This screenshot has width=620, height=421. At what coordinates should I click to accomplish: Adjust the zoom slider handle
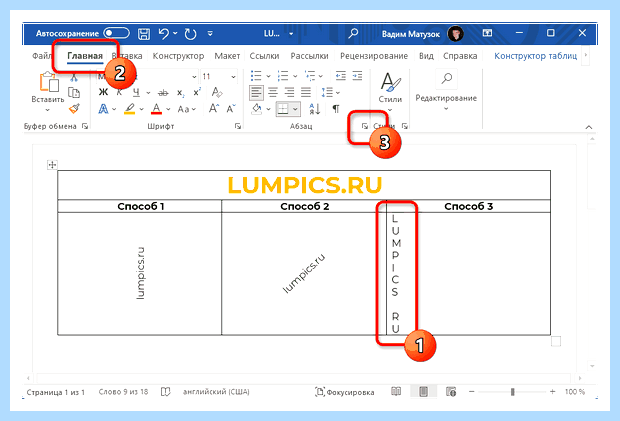512,392
